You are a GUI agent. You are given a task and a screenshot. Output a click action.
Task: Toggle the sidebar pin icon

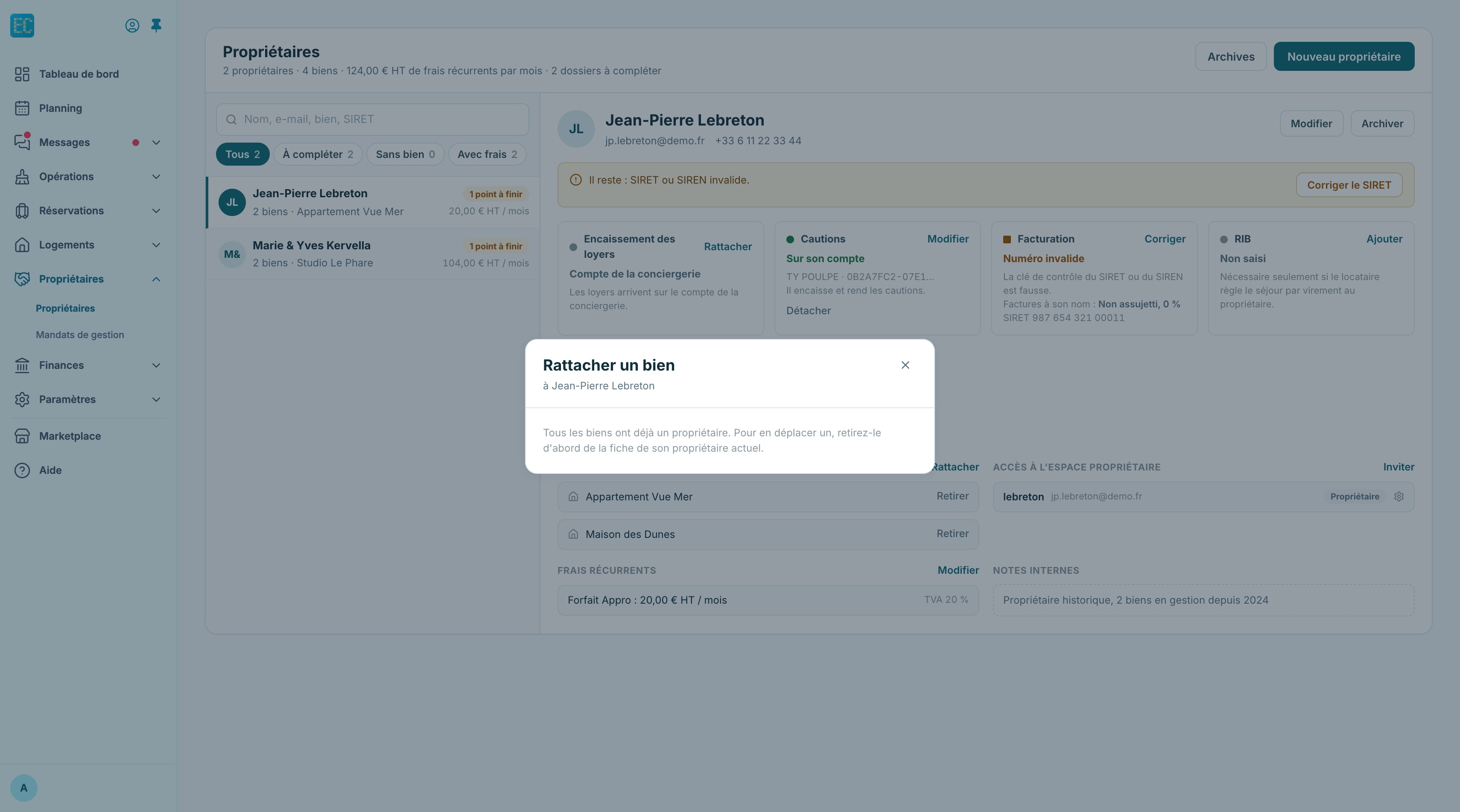156,26
